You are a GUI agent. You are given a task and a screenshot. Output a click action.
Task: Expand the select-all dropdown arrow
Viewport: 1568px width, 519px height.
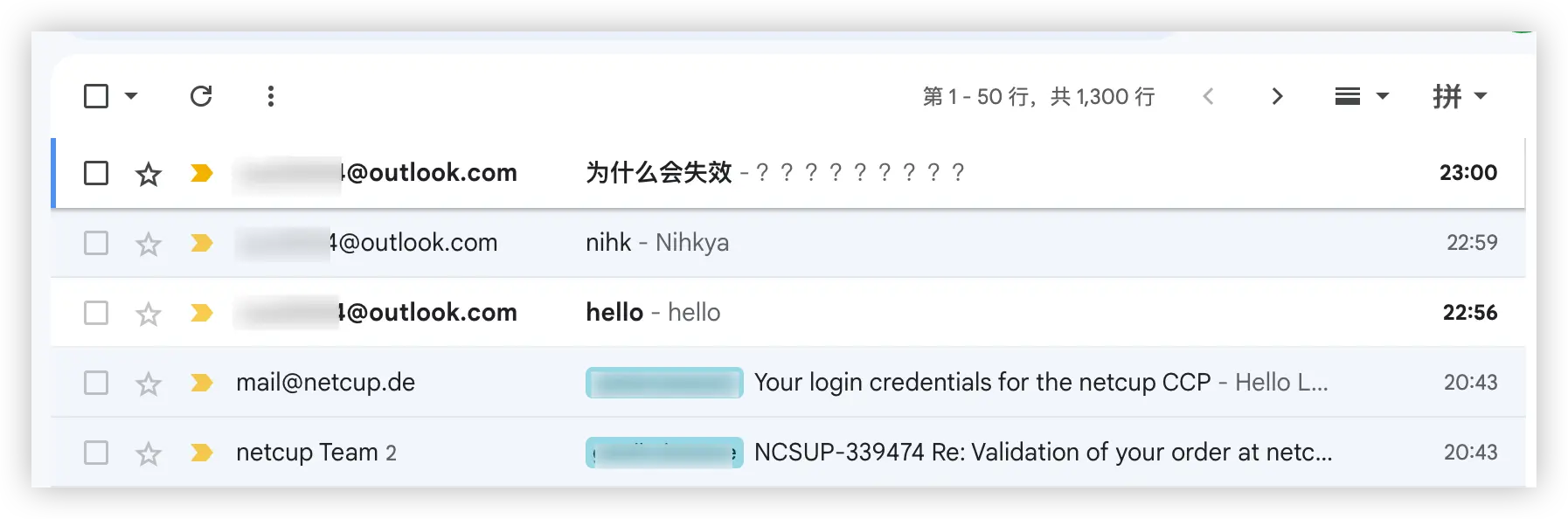(131, 96)
